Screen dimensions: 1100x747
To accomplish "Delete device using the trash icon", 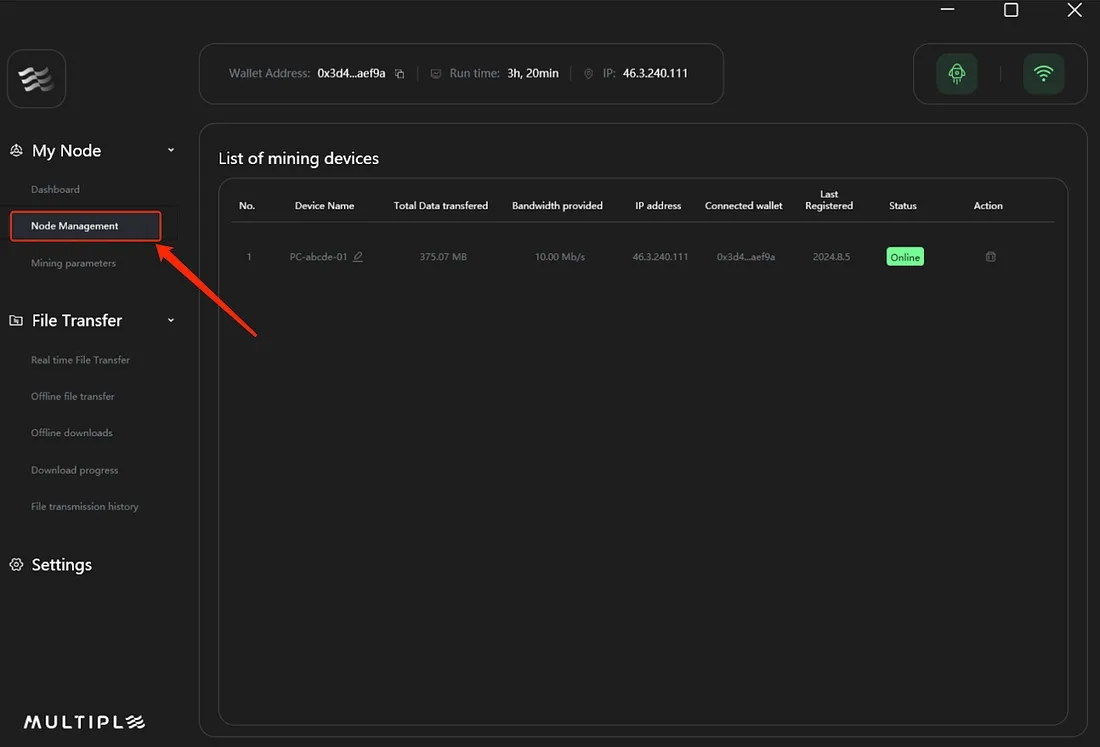I will tap(990, 257).
